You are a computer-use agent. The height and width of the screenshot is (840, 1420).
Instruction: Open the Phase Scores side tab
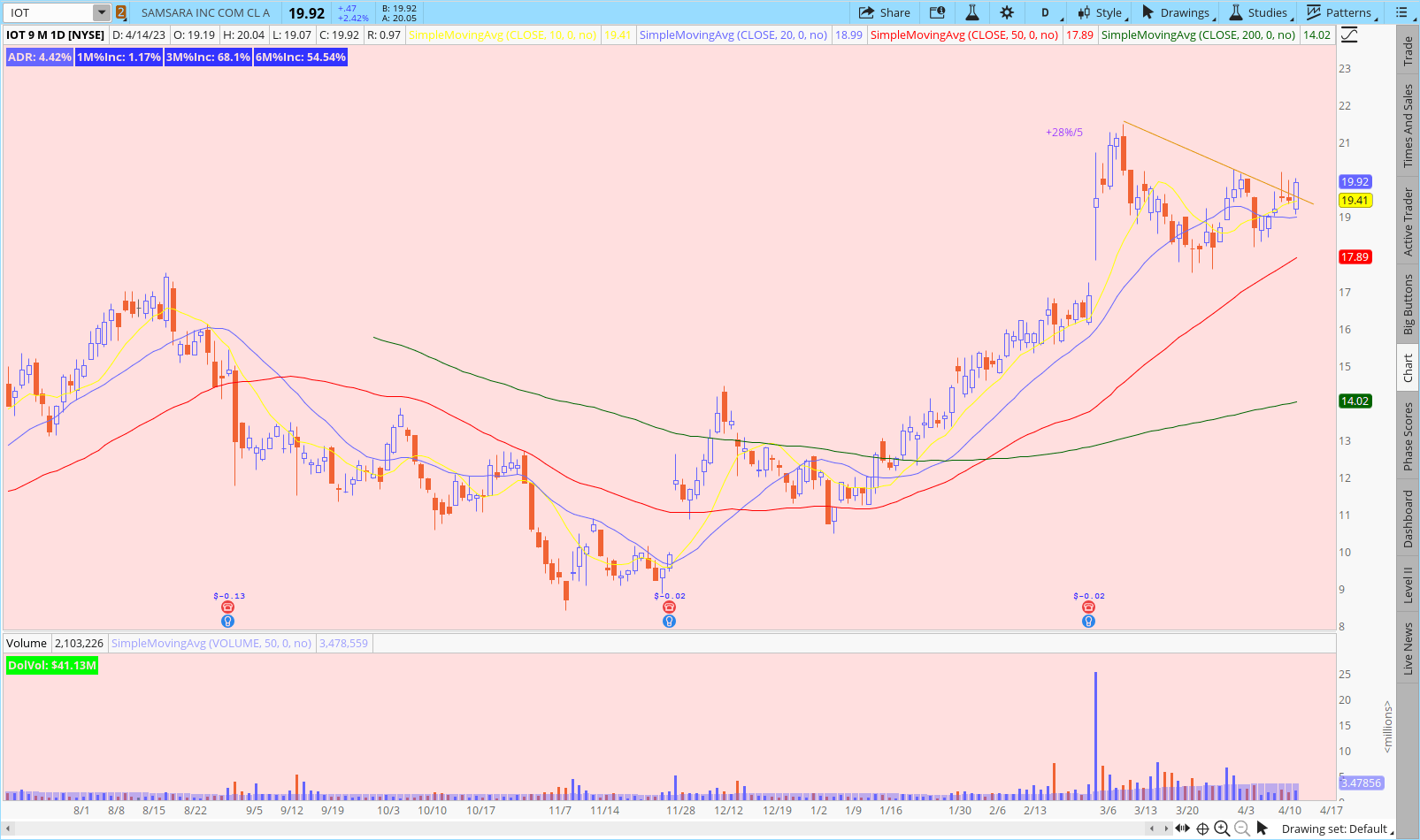1408,436
